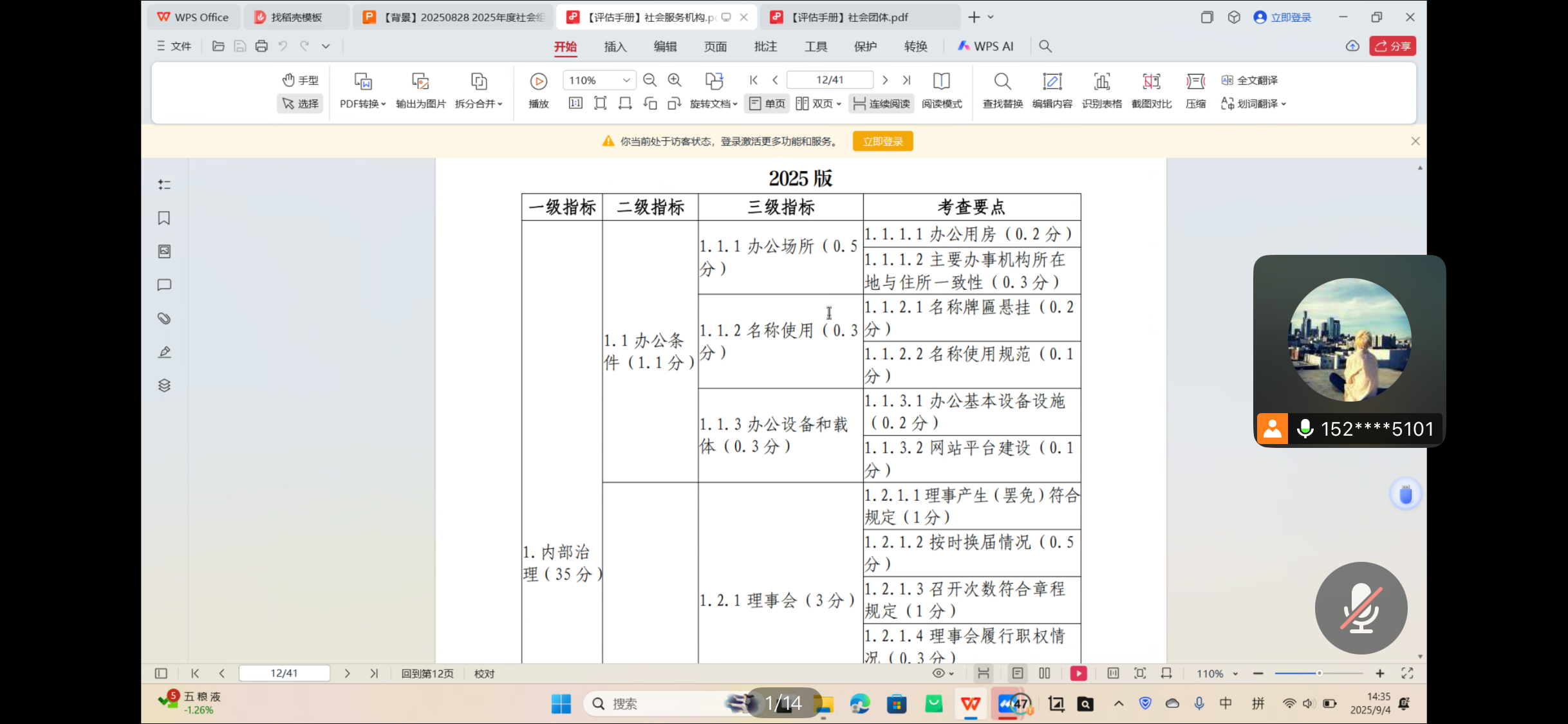Go to next page in ribbon
This screenshot has width=1568, height=724.
click(x=885, y=80)
